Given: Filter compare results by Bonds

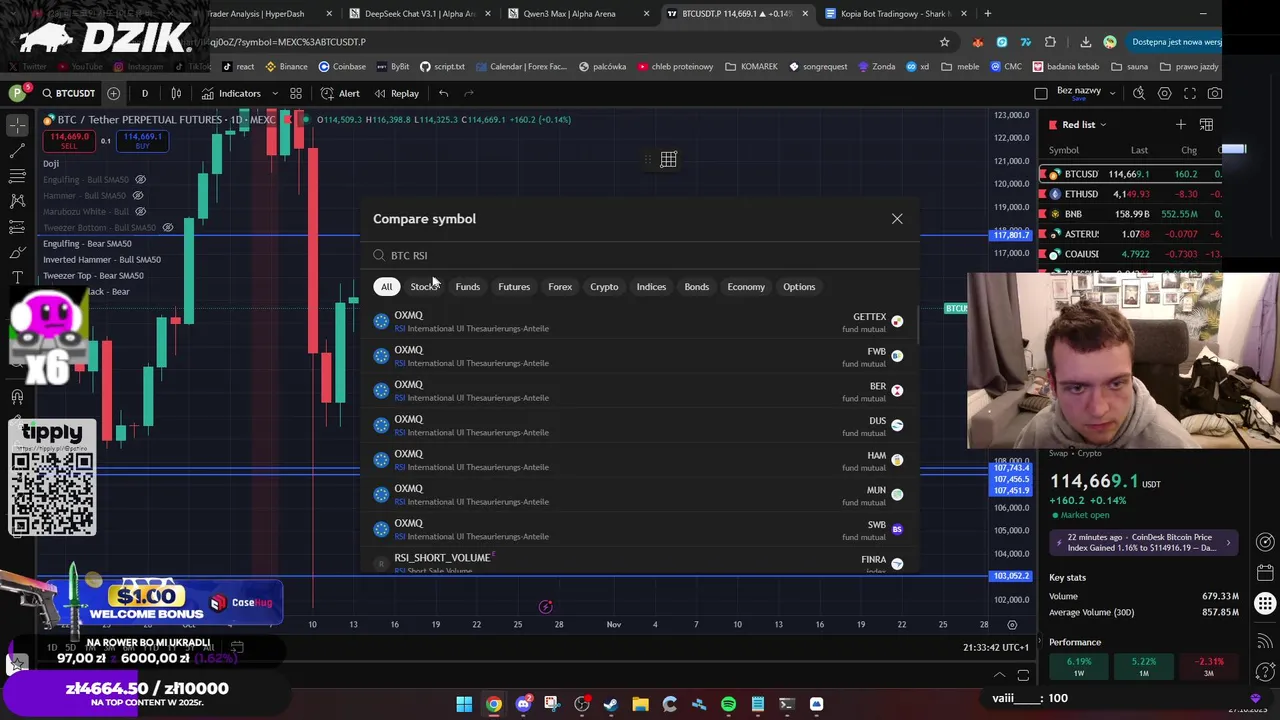Looking at the screenshot, I should [697, 287].
